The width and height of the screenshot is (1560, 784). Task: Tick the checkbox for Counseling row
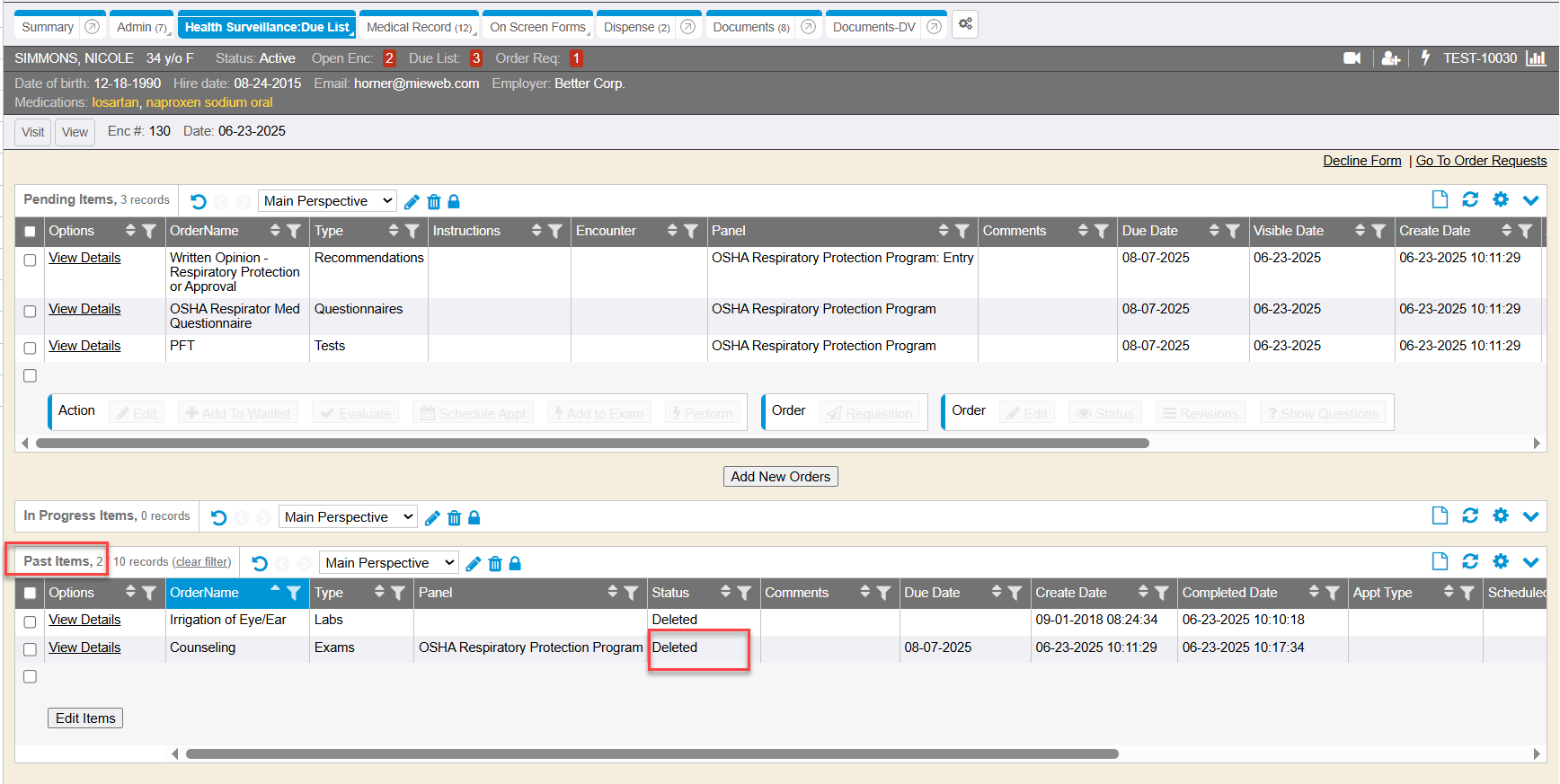point(30,649)
